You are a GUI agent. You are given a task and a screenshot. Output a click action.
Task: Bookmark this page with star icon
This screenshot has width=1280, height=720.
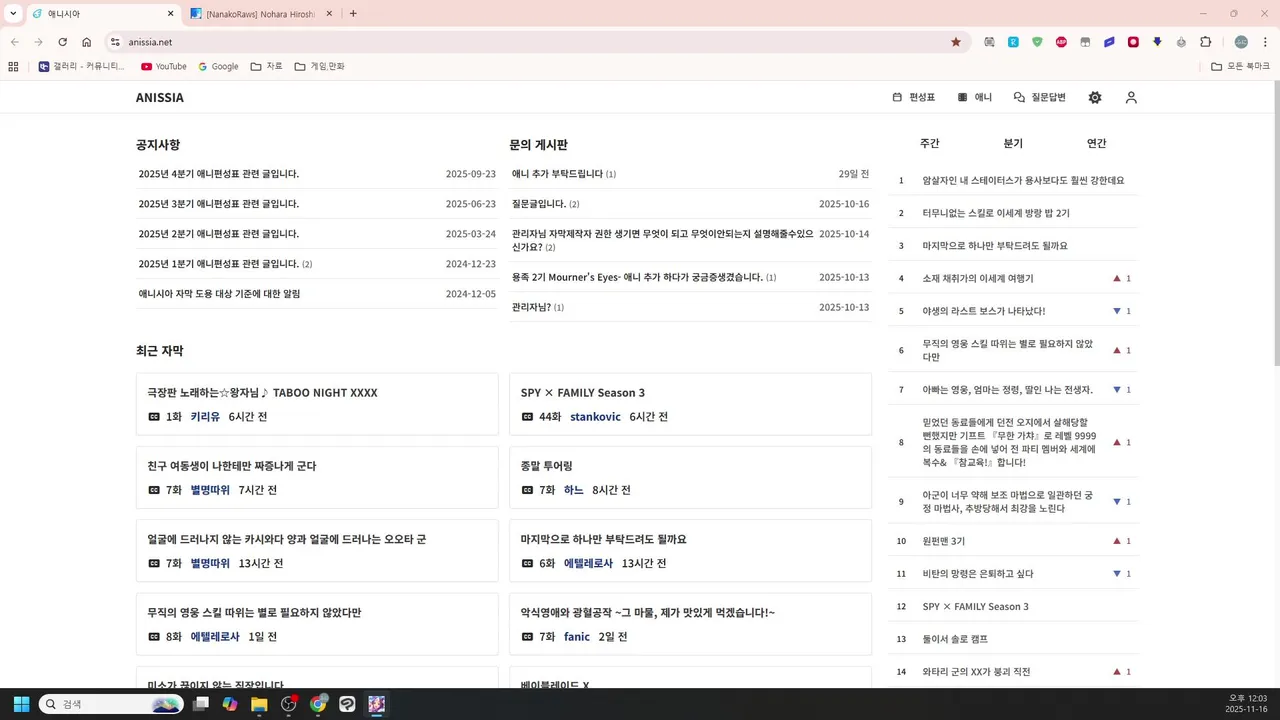[956, 42]
